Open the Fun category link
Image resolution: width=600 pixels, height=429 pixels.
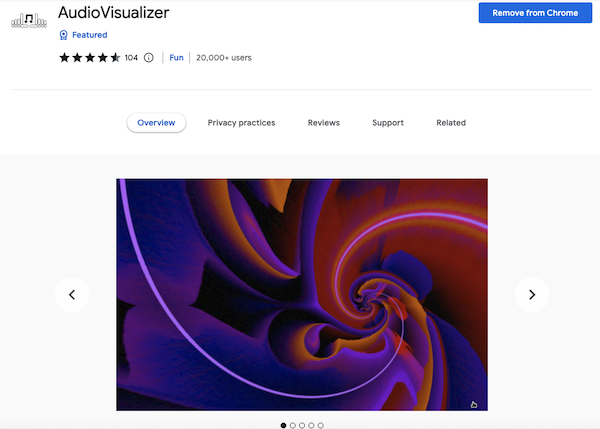point(176,58)
